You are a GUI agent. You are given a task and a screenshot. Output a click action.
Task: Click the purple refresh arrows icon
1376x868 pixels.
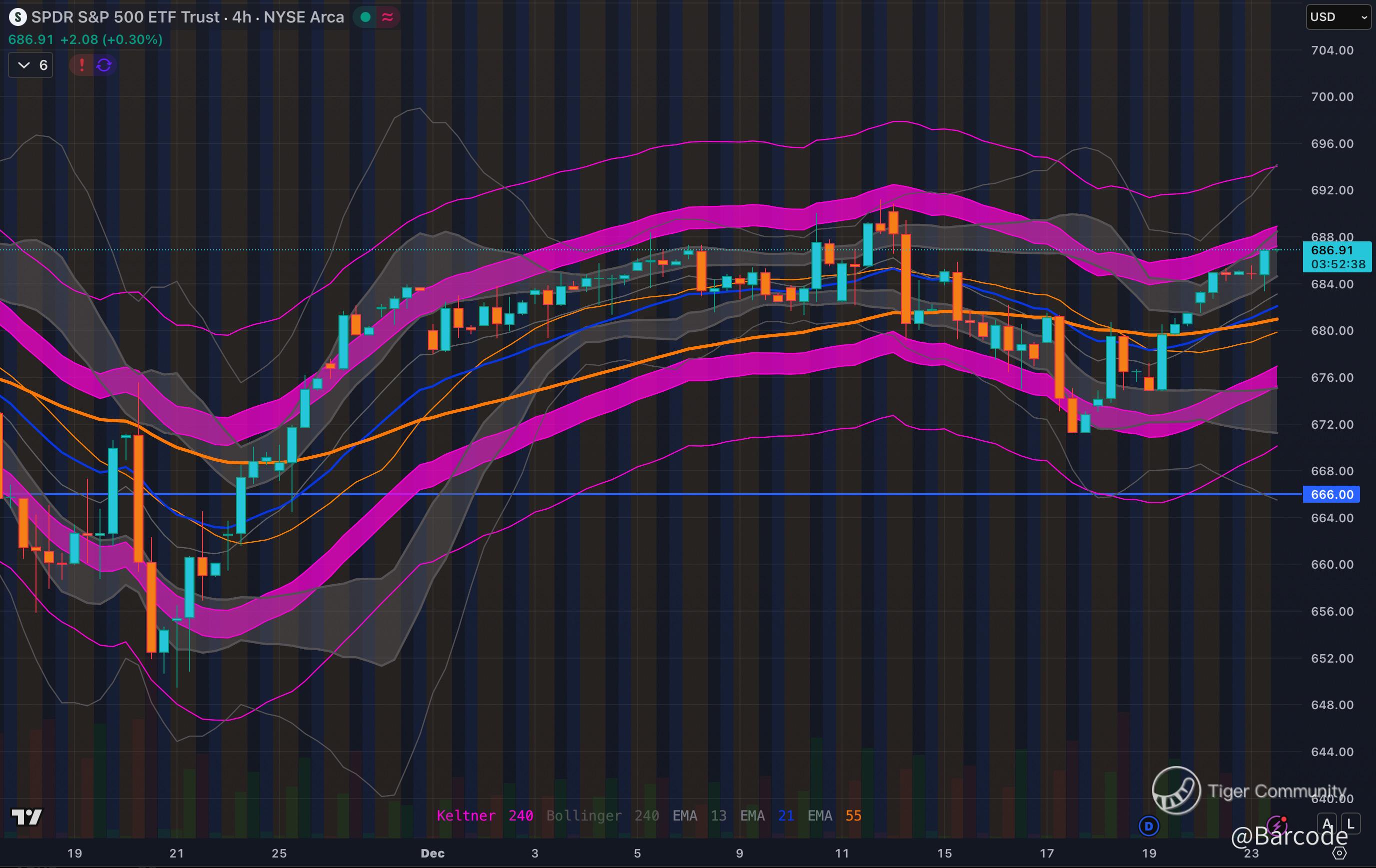point(104,65)
